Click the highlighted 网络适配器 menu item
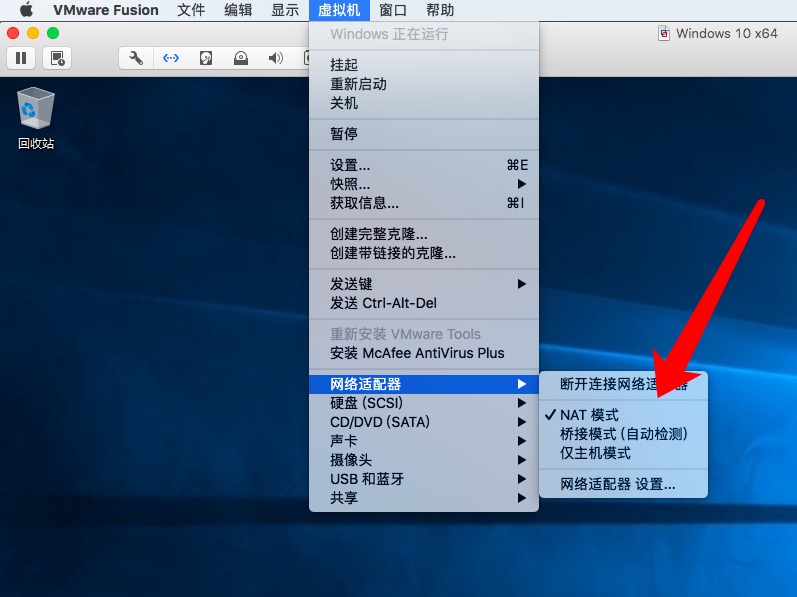 click(424, 384)
